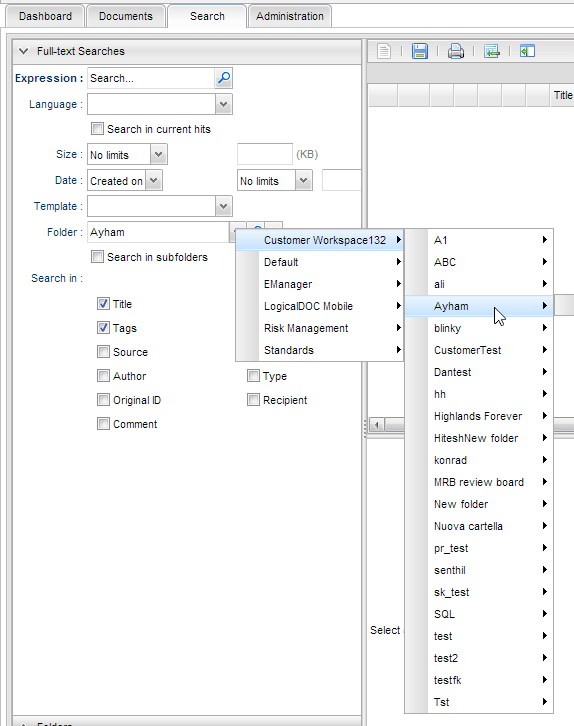574x726 pixels.
Task: Check the Author checkbox
Action: click(x=103, y=376)
